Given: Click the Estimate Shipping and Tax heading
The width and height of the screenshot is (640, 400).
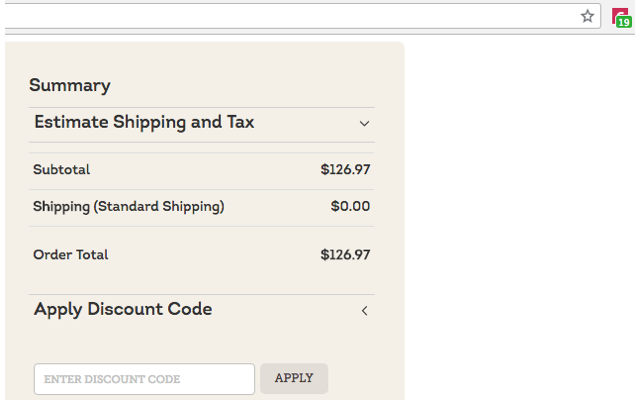Looking at the screenshot, I should (144, 123).
